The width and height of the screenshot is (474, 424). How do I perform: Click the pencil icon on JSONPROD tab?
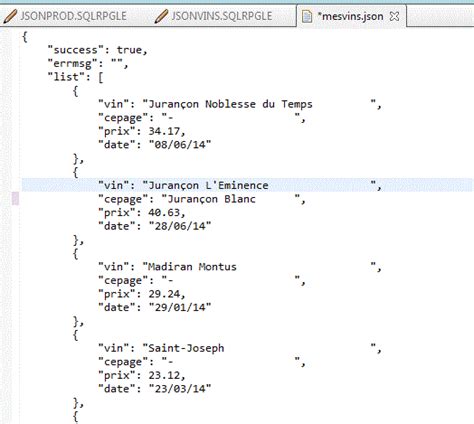10,16
